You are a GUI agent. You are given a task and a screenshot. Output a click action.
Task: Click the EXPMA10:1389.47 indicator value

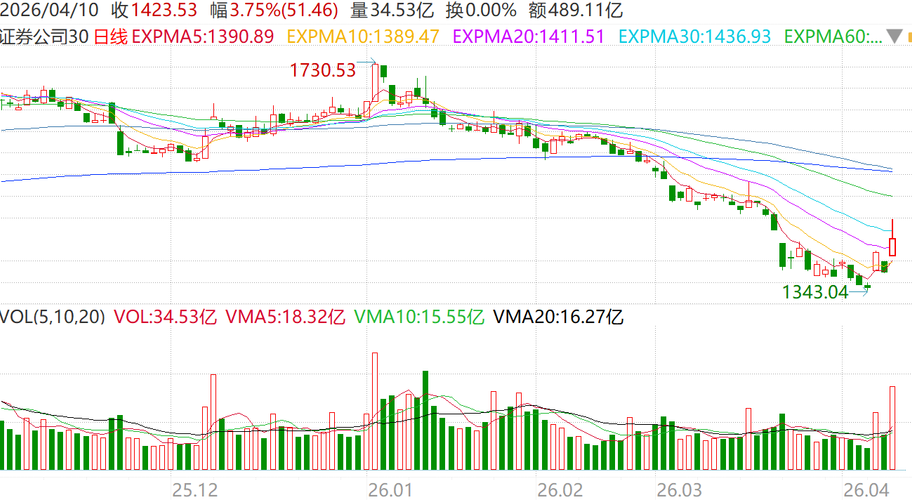tap(363, 37)
